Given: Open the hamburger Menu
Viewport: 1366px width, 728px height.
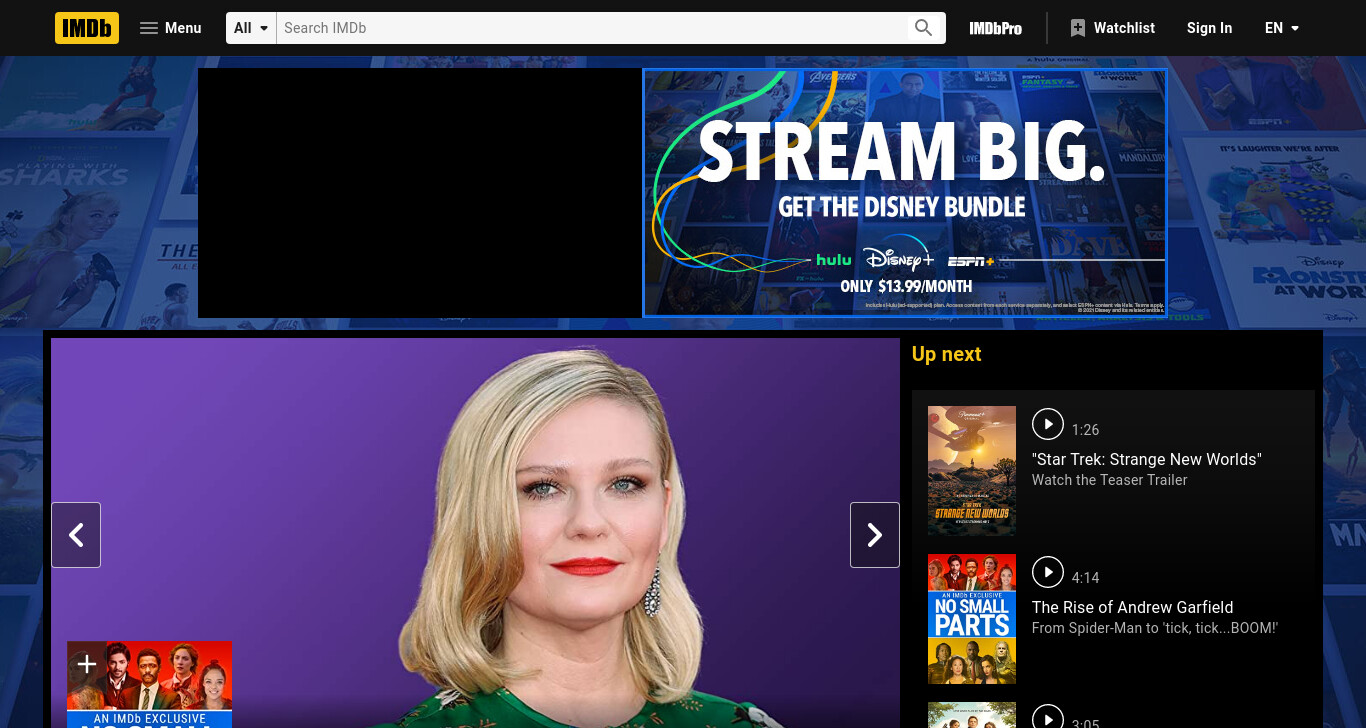Looking at the screenshot, I should pos(170,28).
